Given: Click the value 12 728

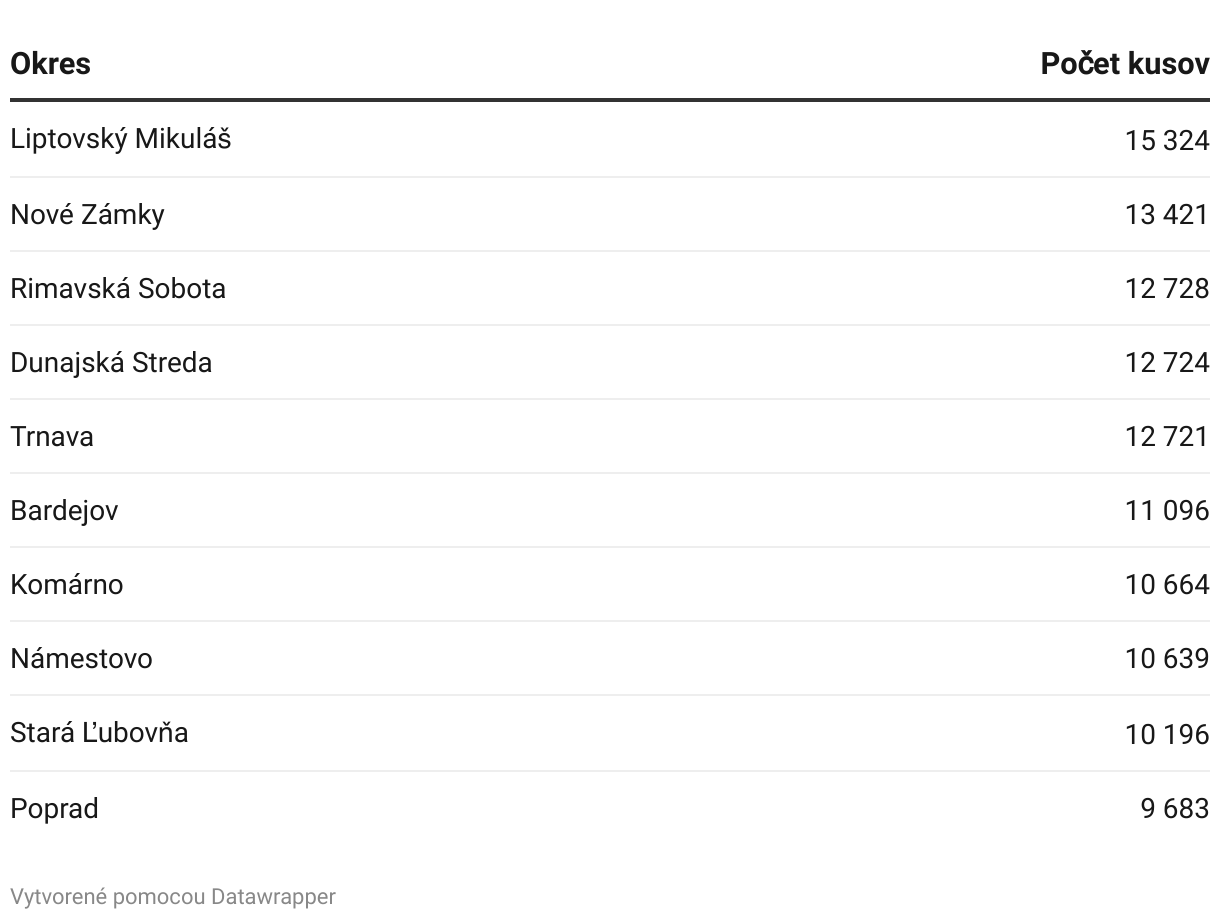Looking at the screenshot, I should (x=1166, y=289).
